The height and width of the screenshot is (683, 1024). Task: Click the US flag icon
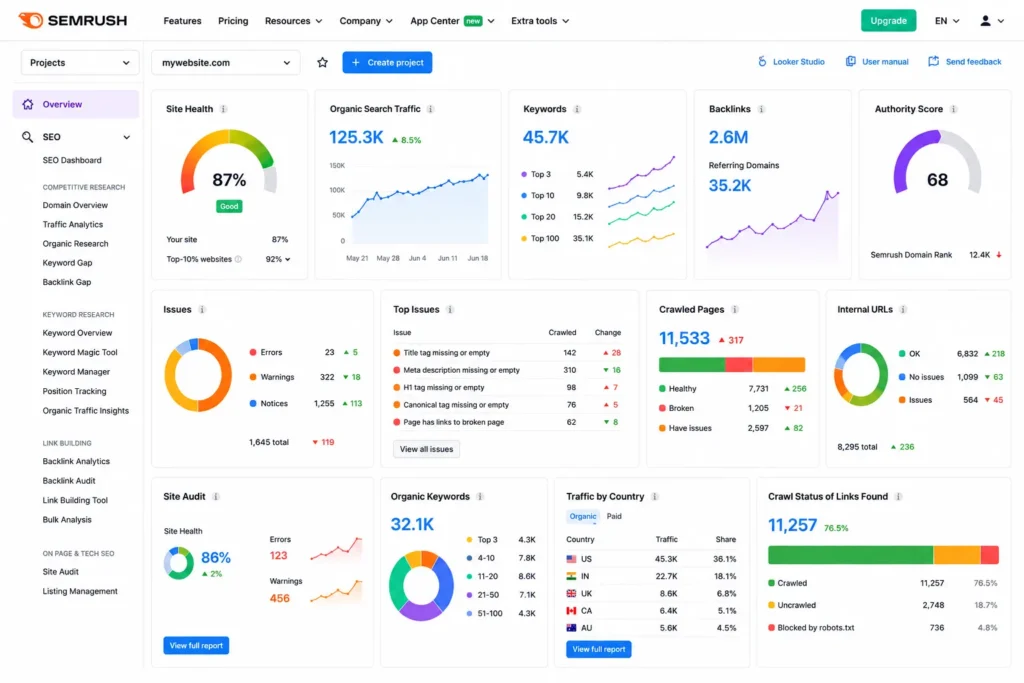point(571,559)
